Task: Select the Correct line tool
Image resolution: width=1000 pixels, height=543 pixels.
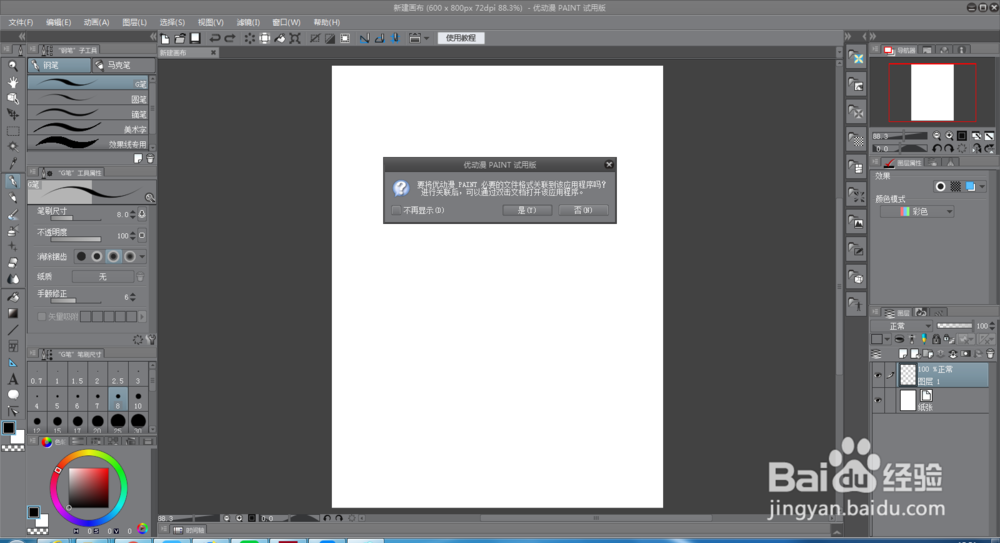Action: point(13,411)
